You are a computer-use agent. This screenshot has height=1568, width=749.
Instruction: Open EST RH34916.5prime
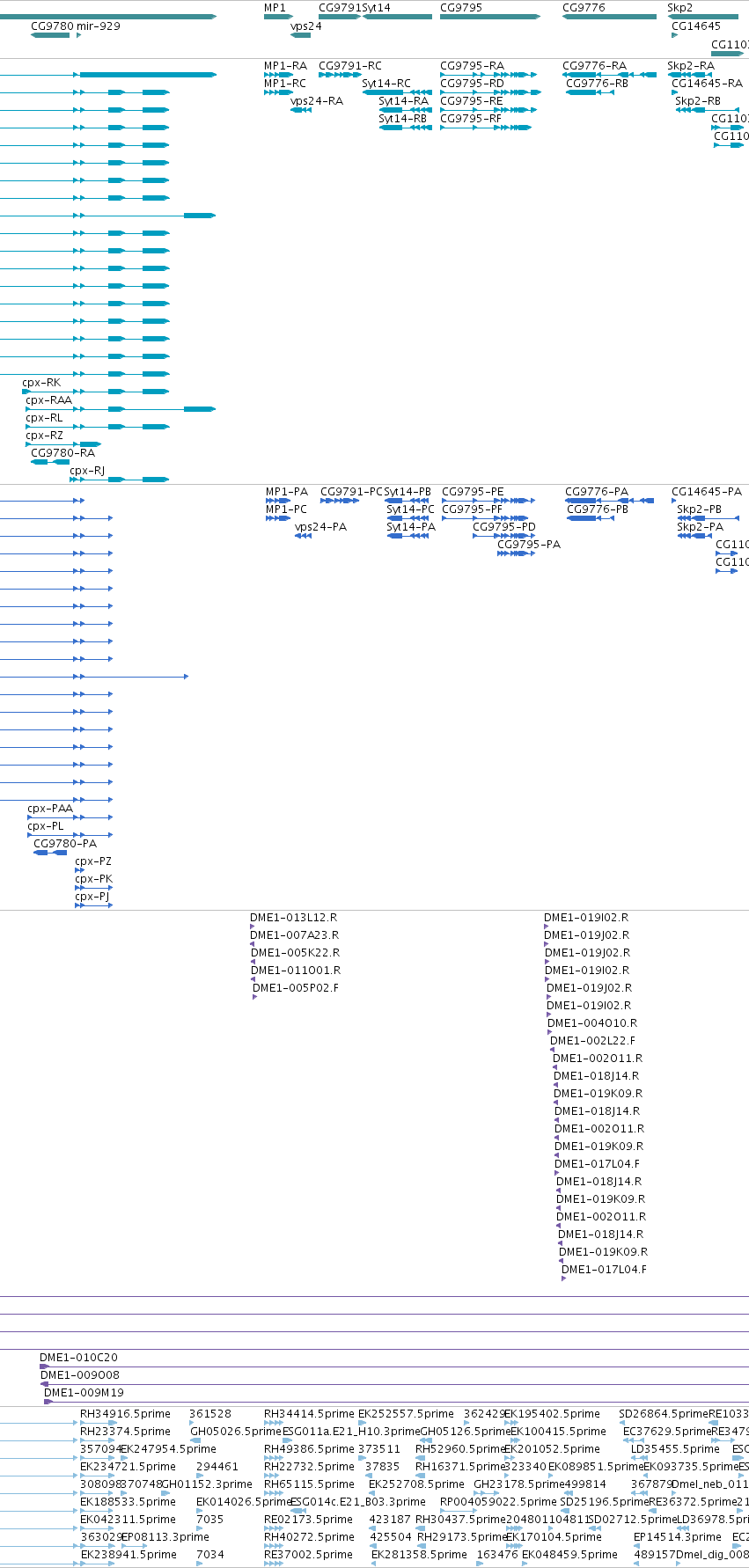(125, 1414)
